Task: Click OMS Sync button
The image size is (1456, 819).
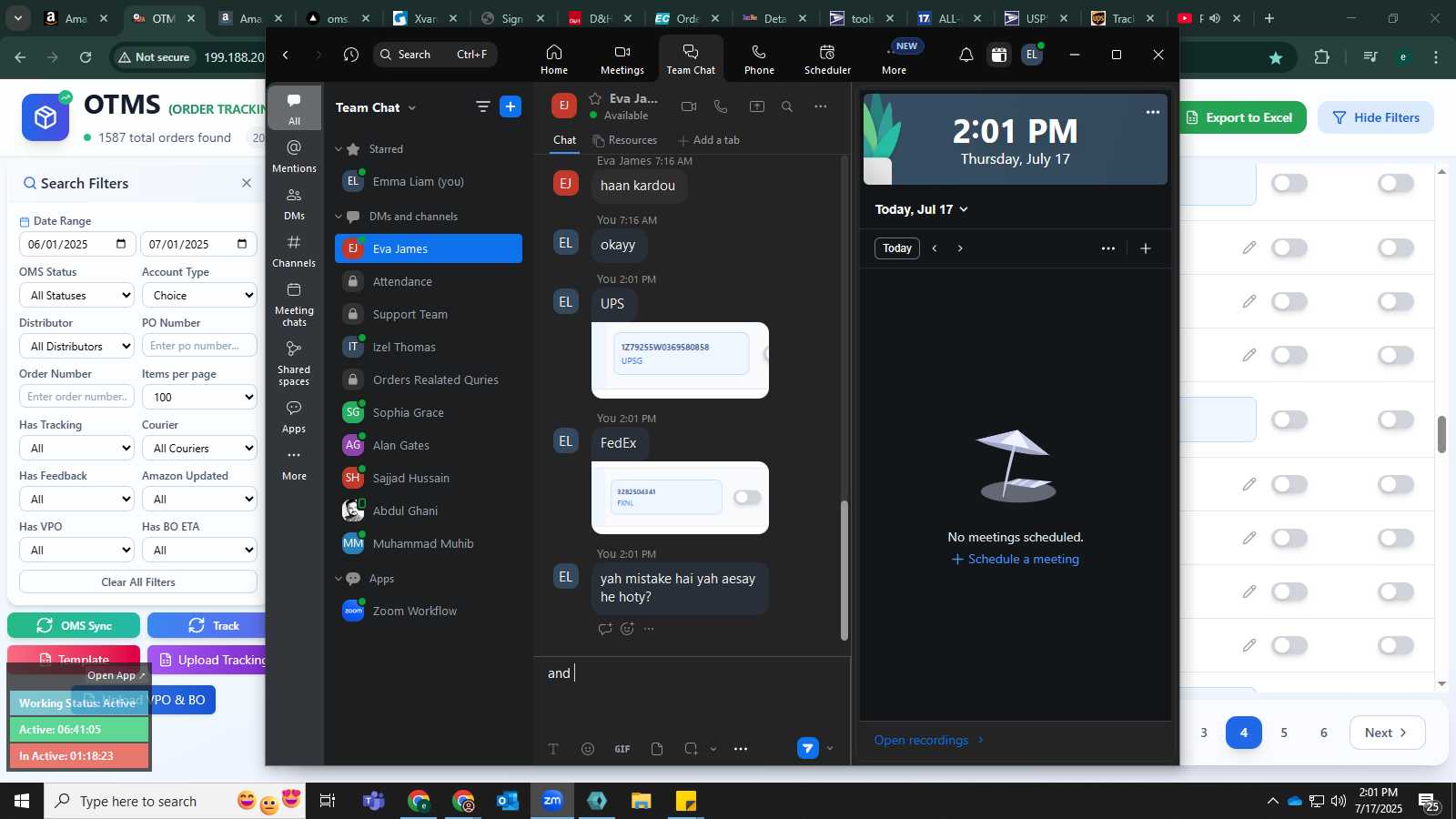Action: click(74, 625)
